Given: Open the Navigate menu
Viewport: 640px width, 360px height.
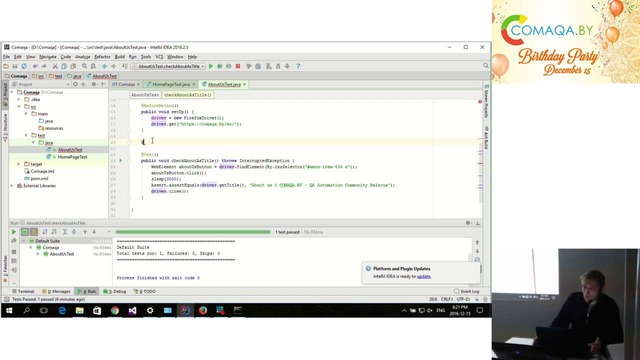Looking at the screenshot, I should 48,57.
